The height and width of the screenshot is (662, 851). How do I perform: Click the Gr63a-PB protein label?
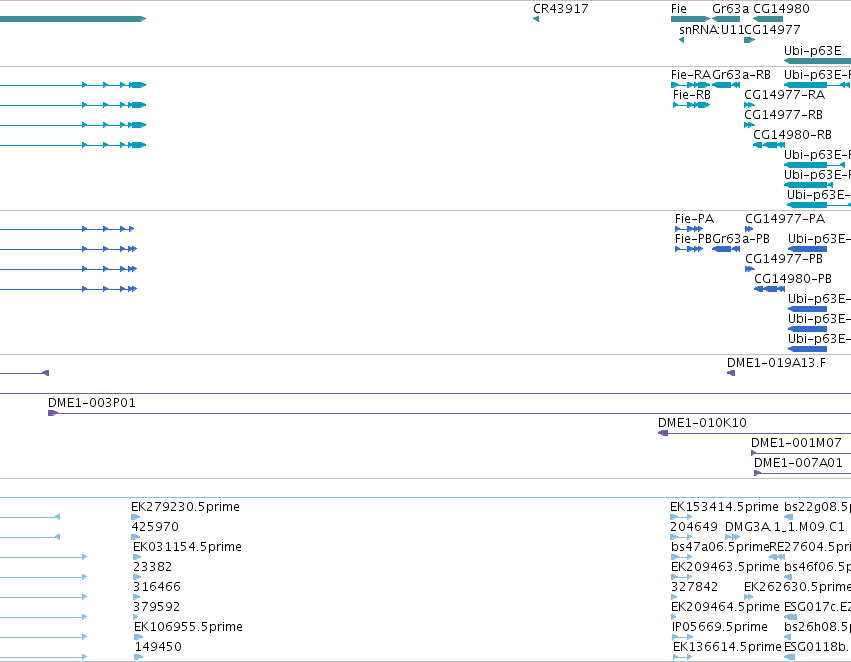(x=741, y=239)
